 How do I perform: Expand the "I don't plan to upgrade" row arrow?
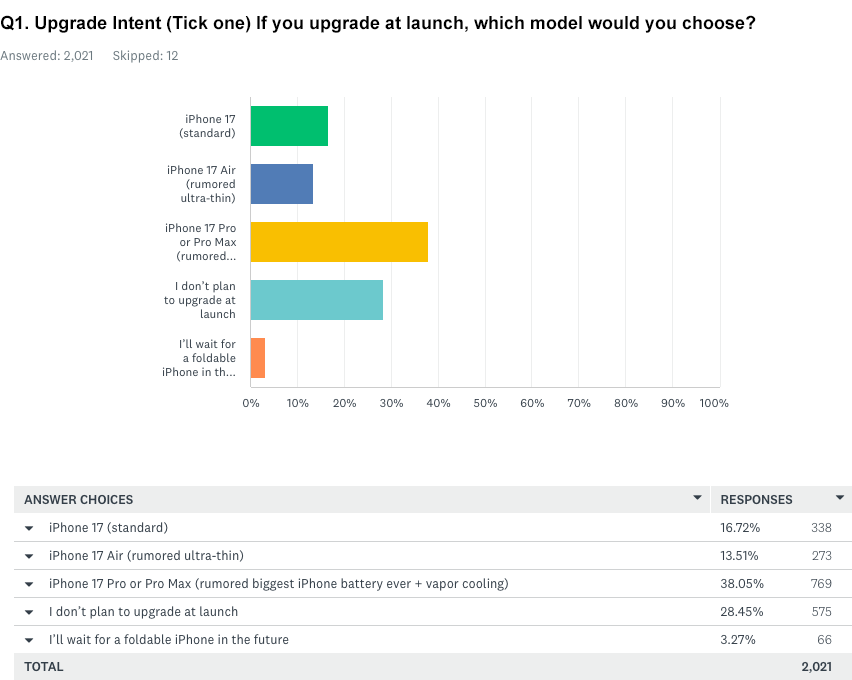[x=29, y=612]
